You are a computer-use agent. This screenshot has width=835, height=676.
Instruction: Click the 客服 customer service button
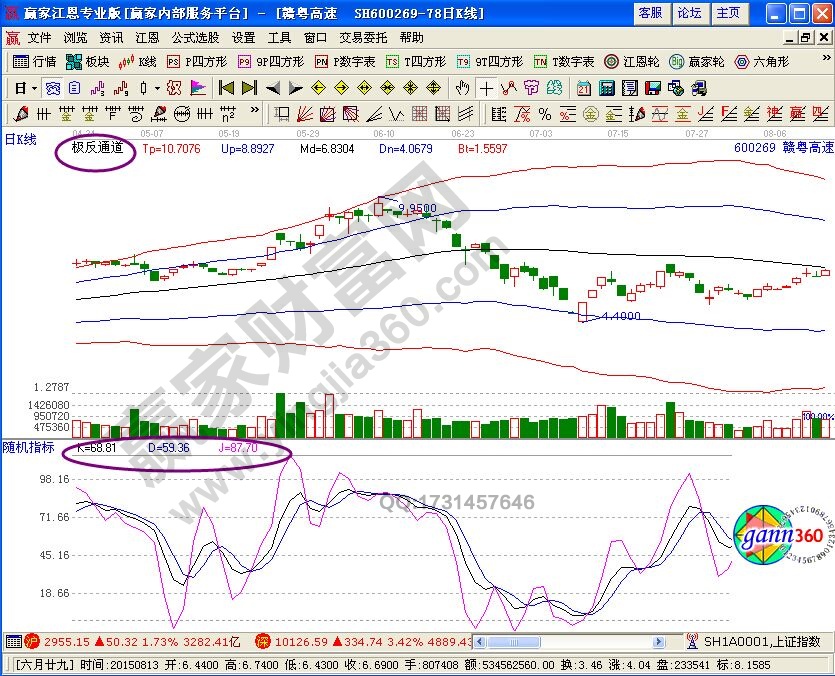pyautogui.click(x=649, y=13)
